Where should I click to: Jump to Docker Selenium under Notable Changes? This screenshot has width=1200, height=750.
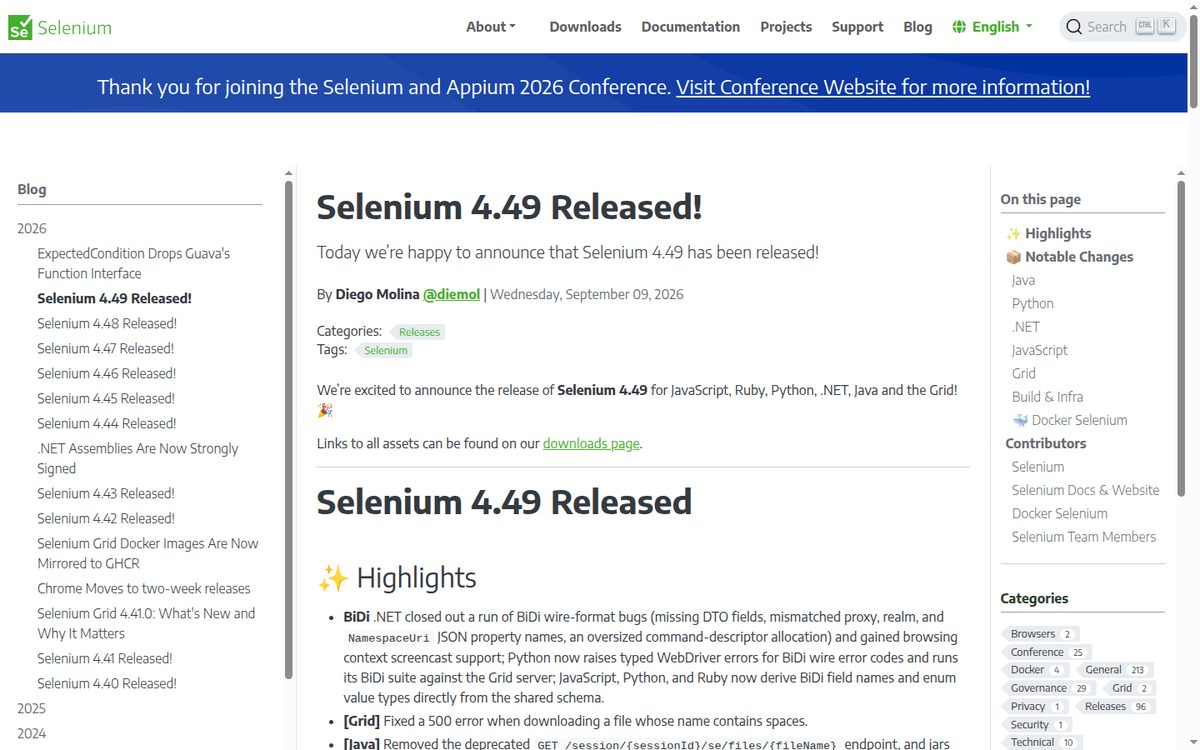(1070, 420)
